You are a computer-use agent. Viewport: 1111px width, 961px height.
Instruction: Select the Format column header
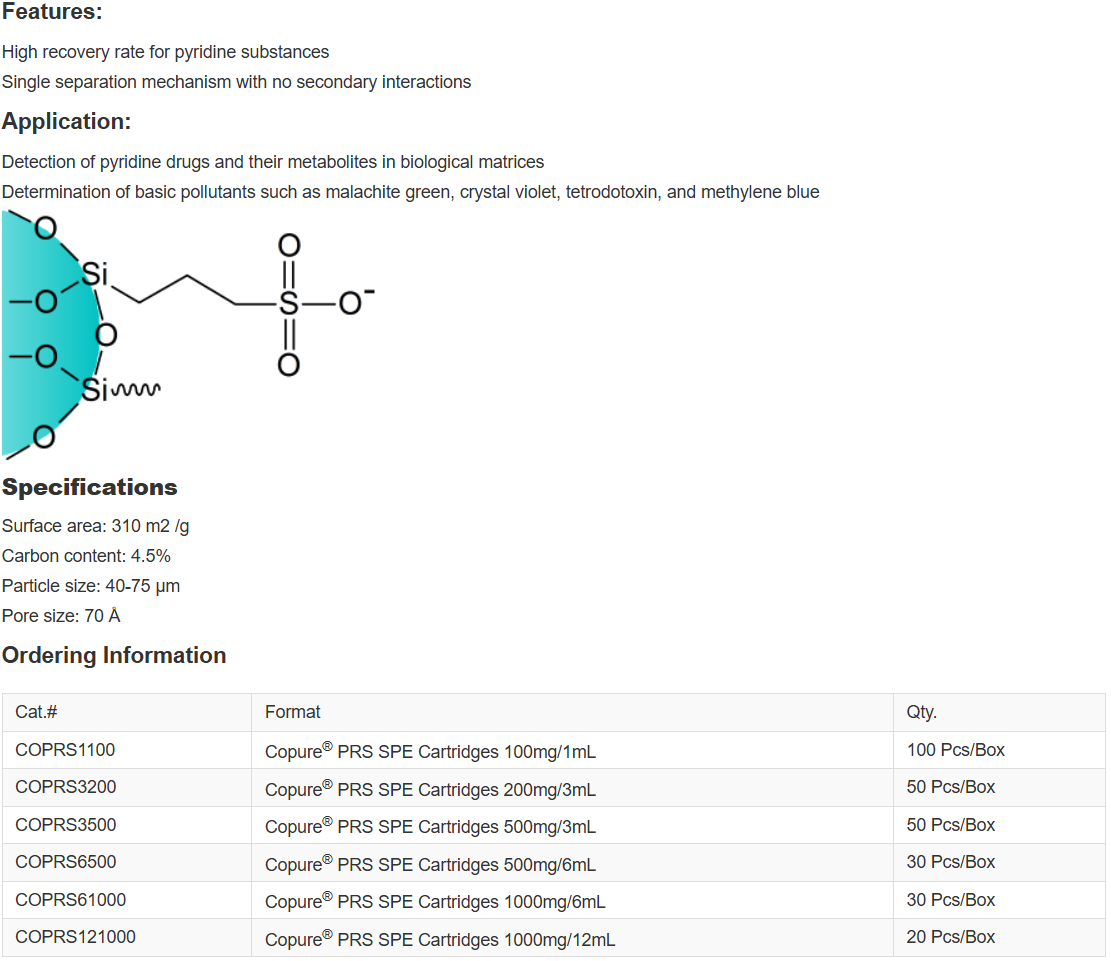point(292,712)
